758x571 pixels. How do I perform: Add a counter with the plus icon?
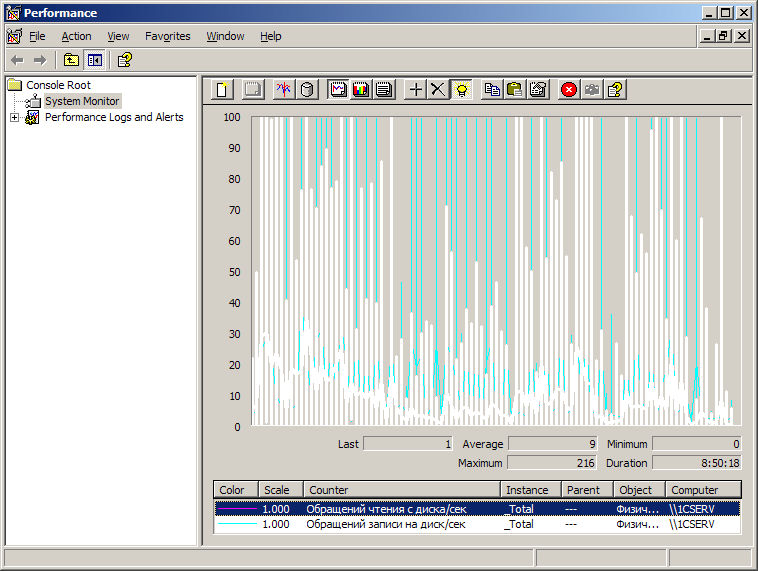(x=416, y=90)
